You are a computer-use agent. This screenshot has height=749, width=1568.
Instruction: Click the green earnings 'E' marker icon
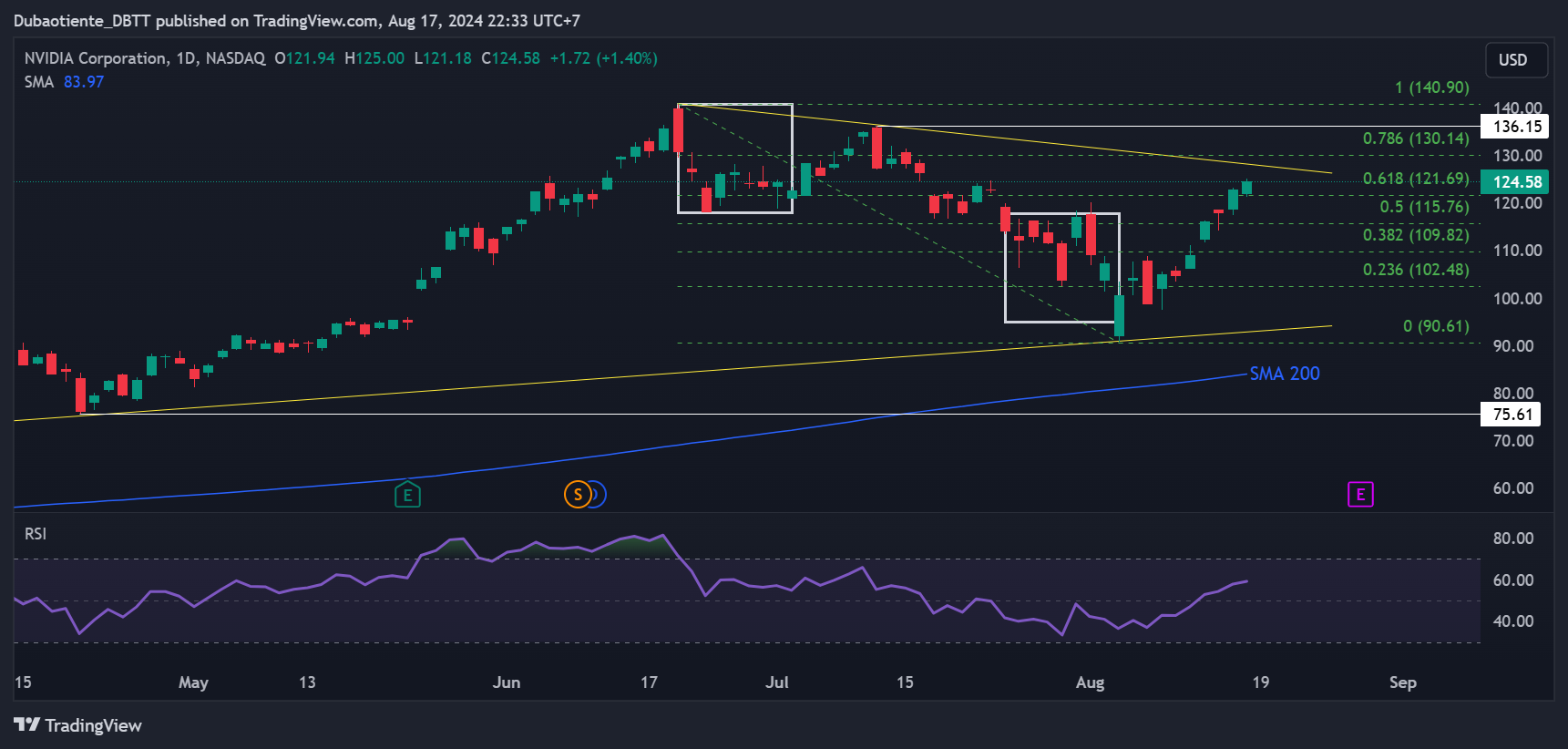(x=407, y=495)
